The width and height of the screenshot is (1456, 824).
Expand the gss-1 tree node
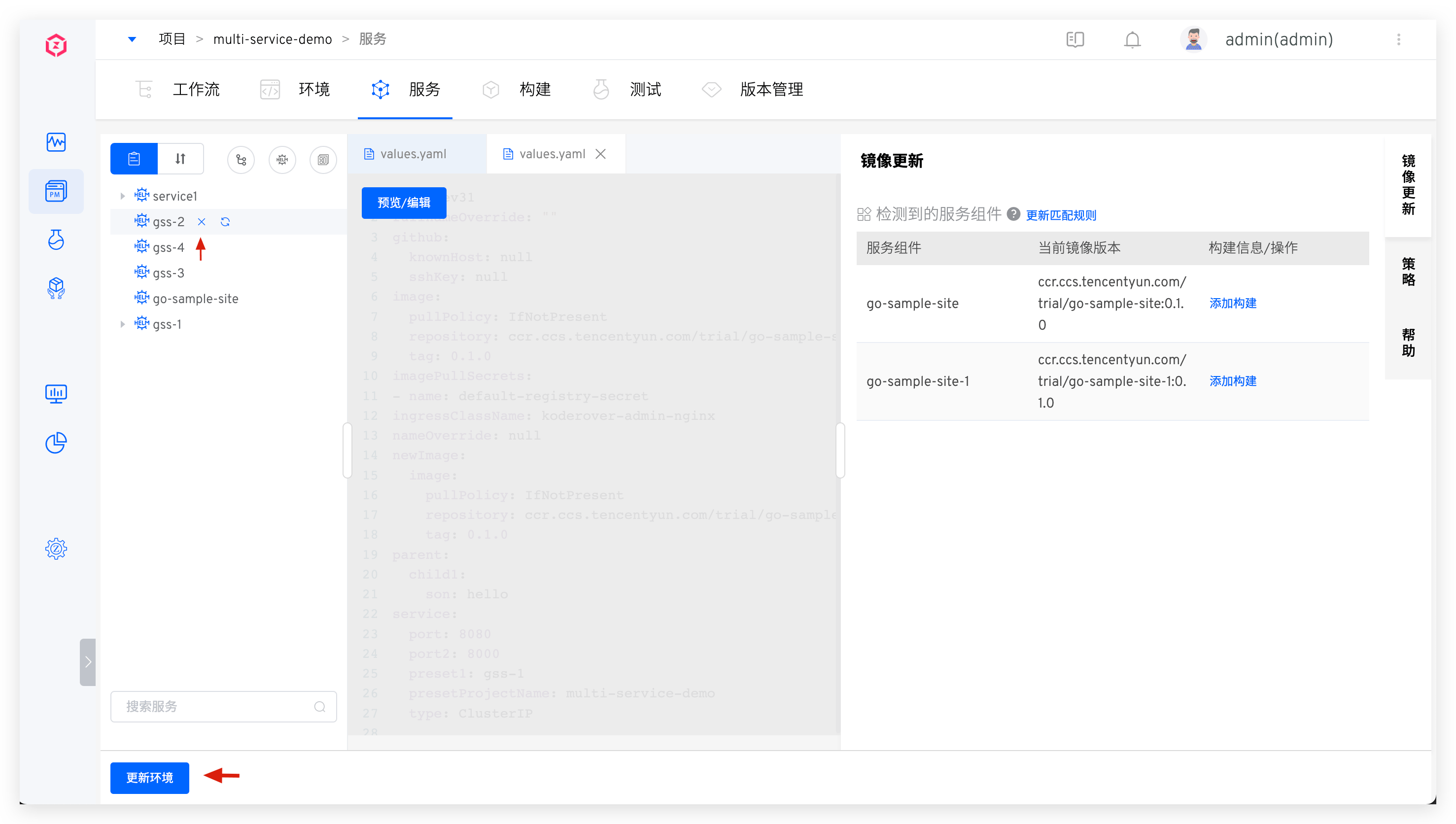click(x=123, y=324)
